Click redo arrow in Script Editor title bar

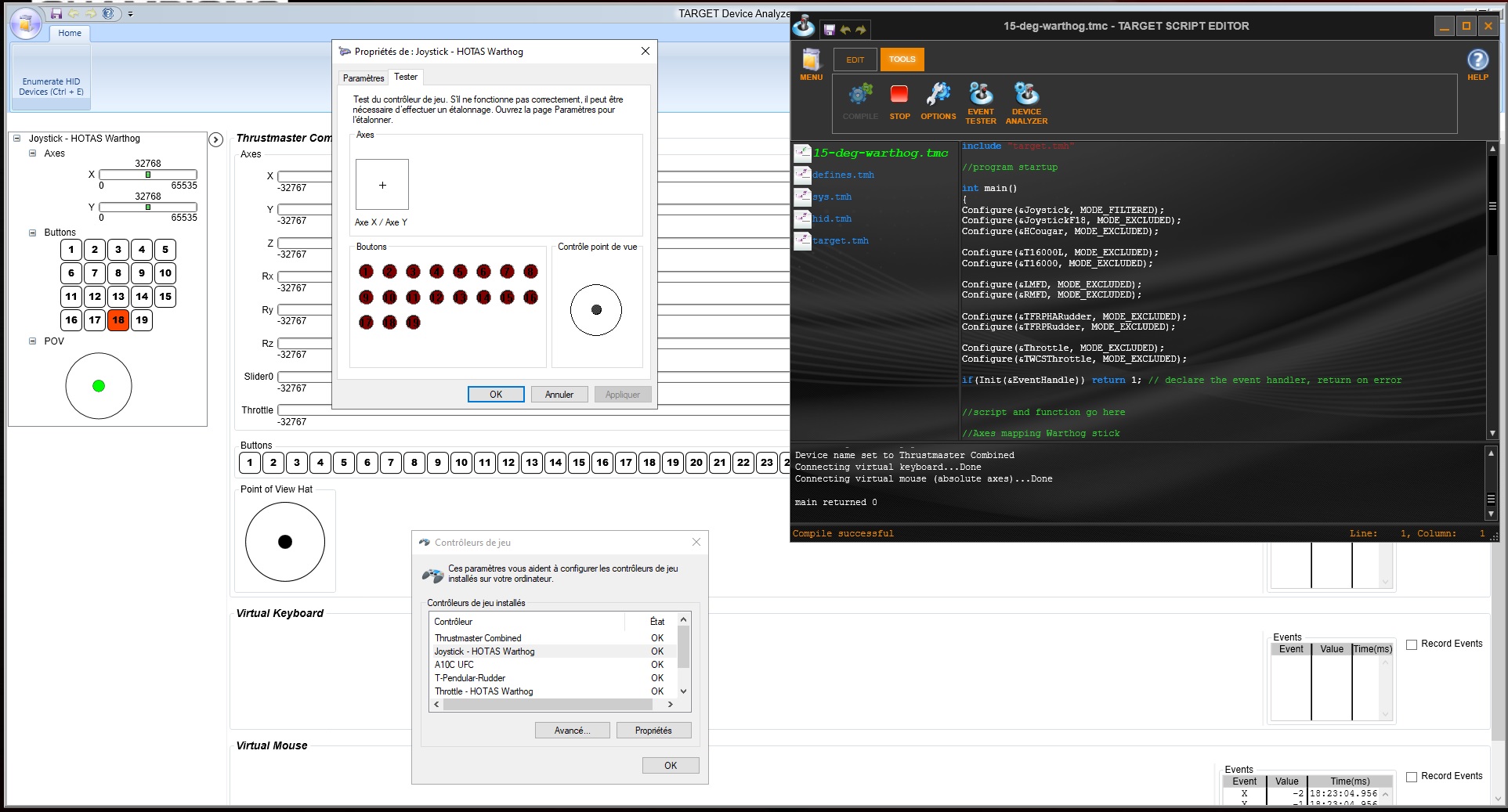point(861,30)
